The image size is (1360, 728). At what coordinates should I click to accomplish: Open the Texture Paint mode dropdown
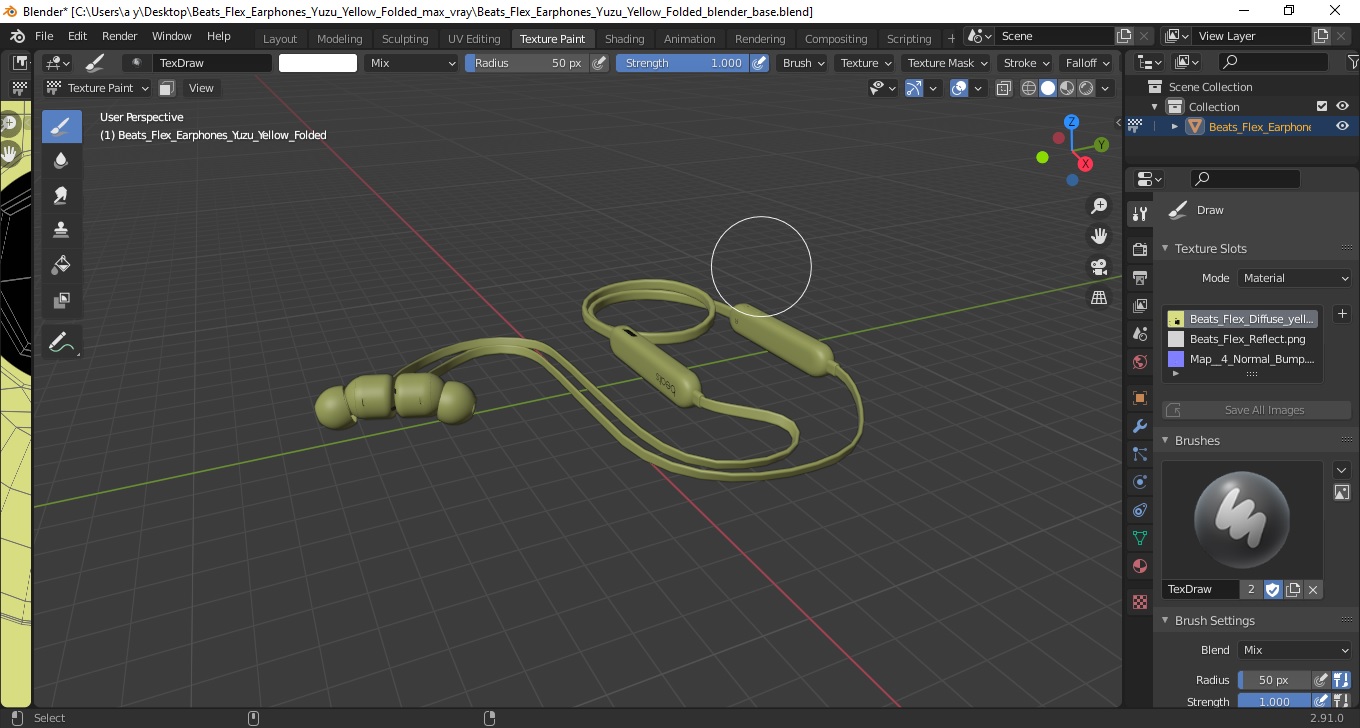pyautogui.click(x=98, y=88)
